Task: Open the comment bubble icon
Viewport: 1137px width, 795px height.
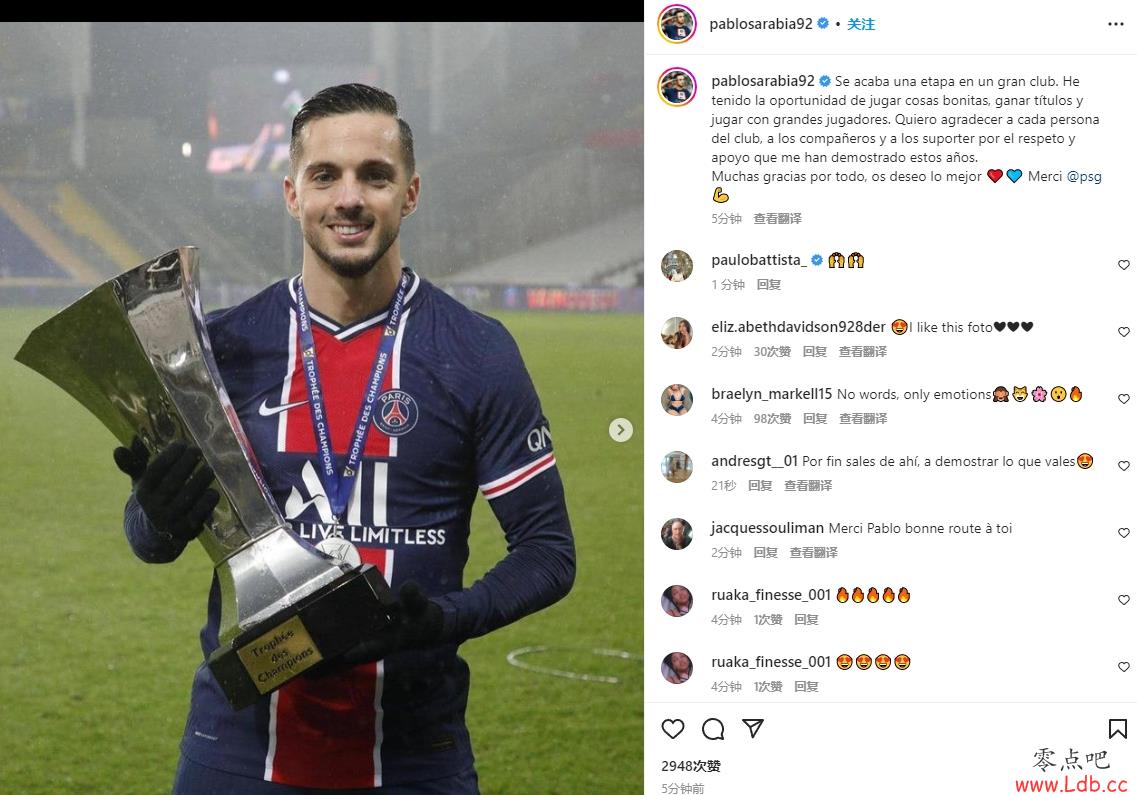Action: coord(714,728)
